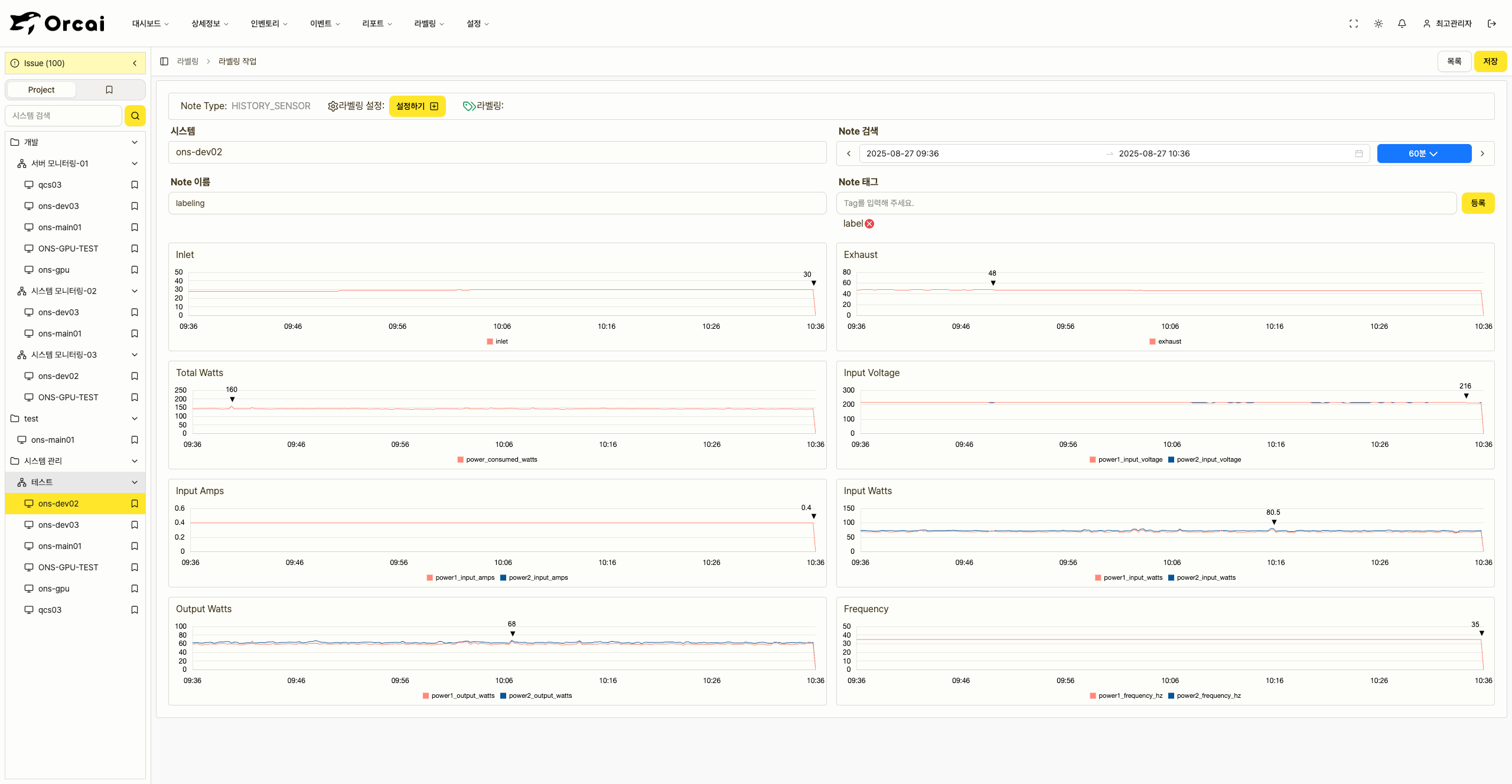This screenshot has height=784, width=1512.
Task: Toggle bookmark for qcs03 under 서버 모니터링-01
Action: tap(135, 185)
